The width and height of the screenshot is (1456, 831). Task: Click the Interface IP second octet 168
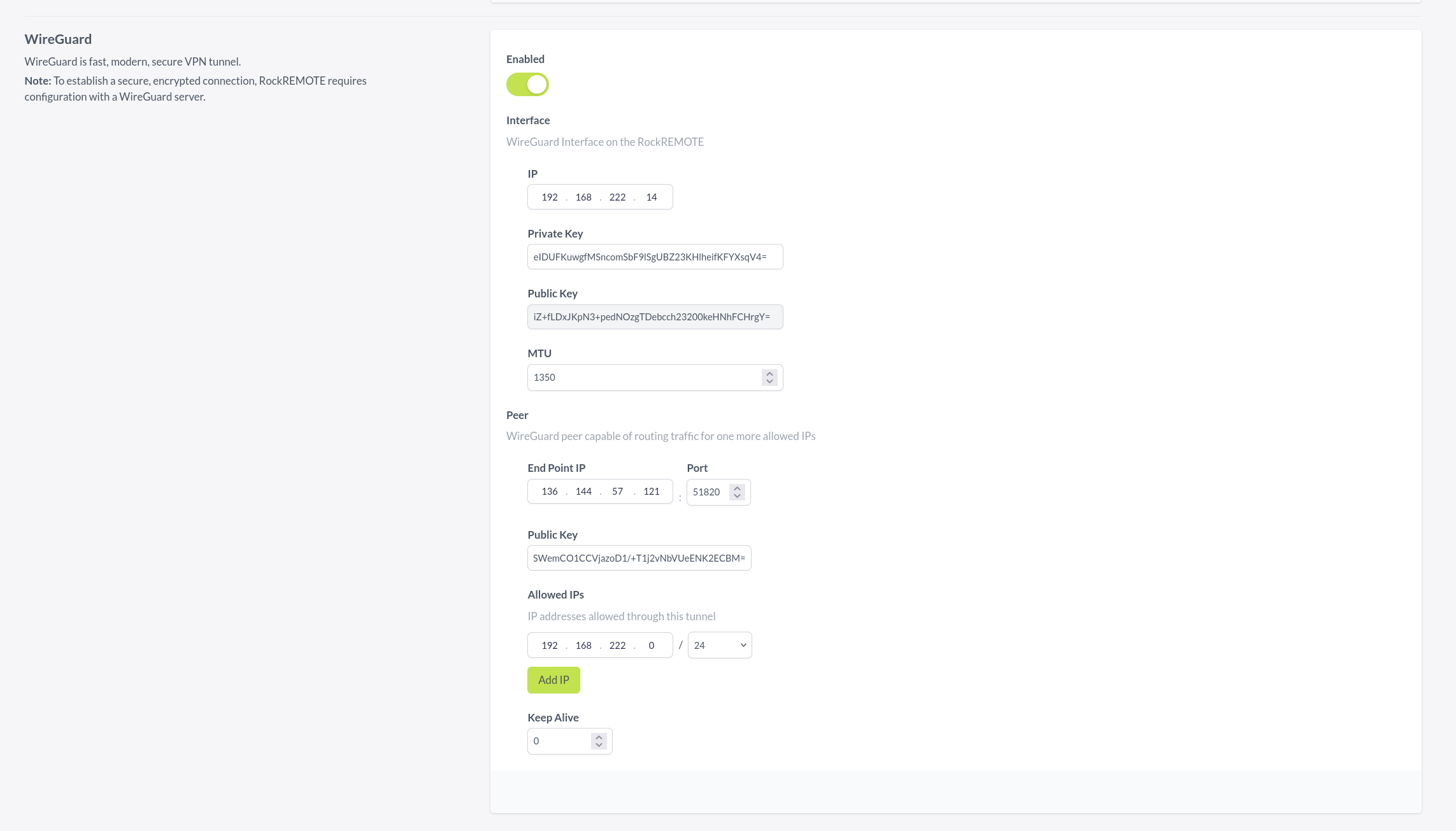[583, 197]
